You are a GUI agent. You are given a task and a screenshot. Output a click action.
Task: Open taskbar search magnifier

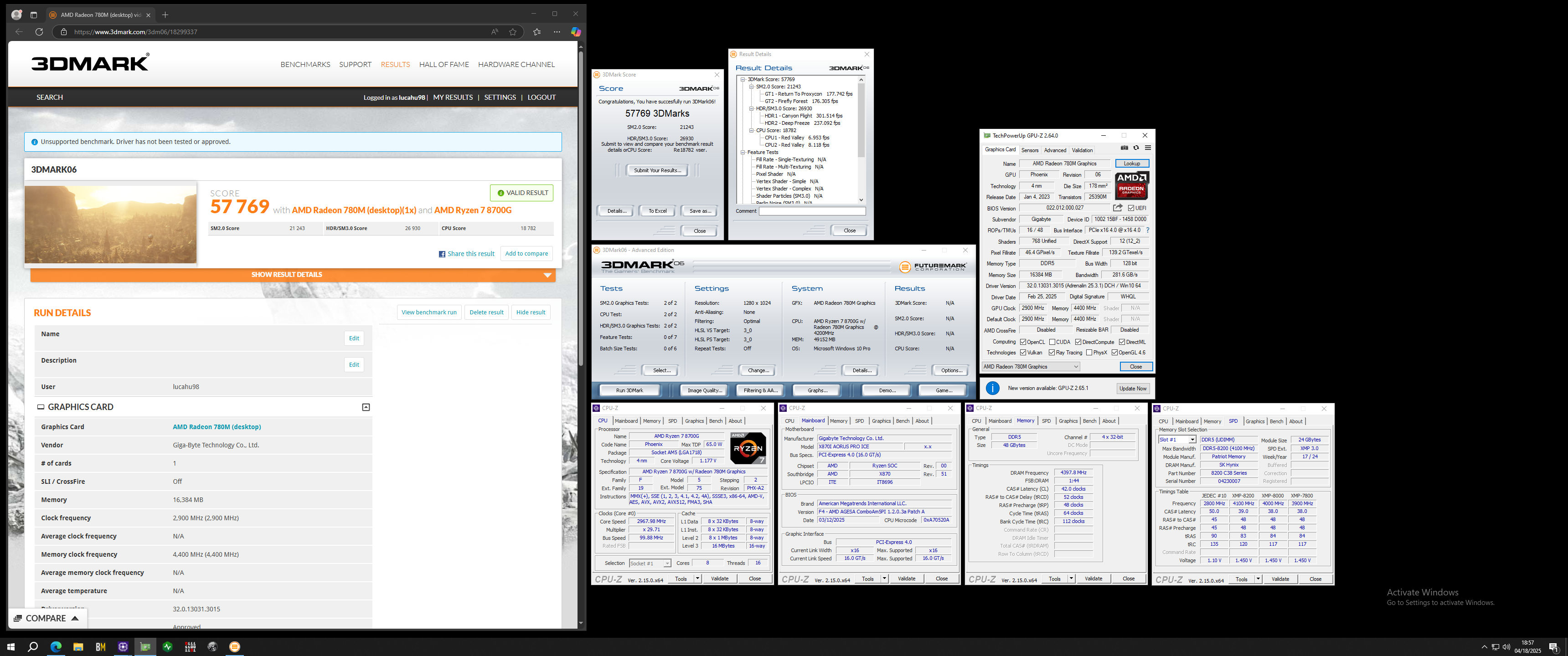33,647
